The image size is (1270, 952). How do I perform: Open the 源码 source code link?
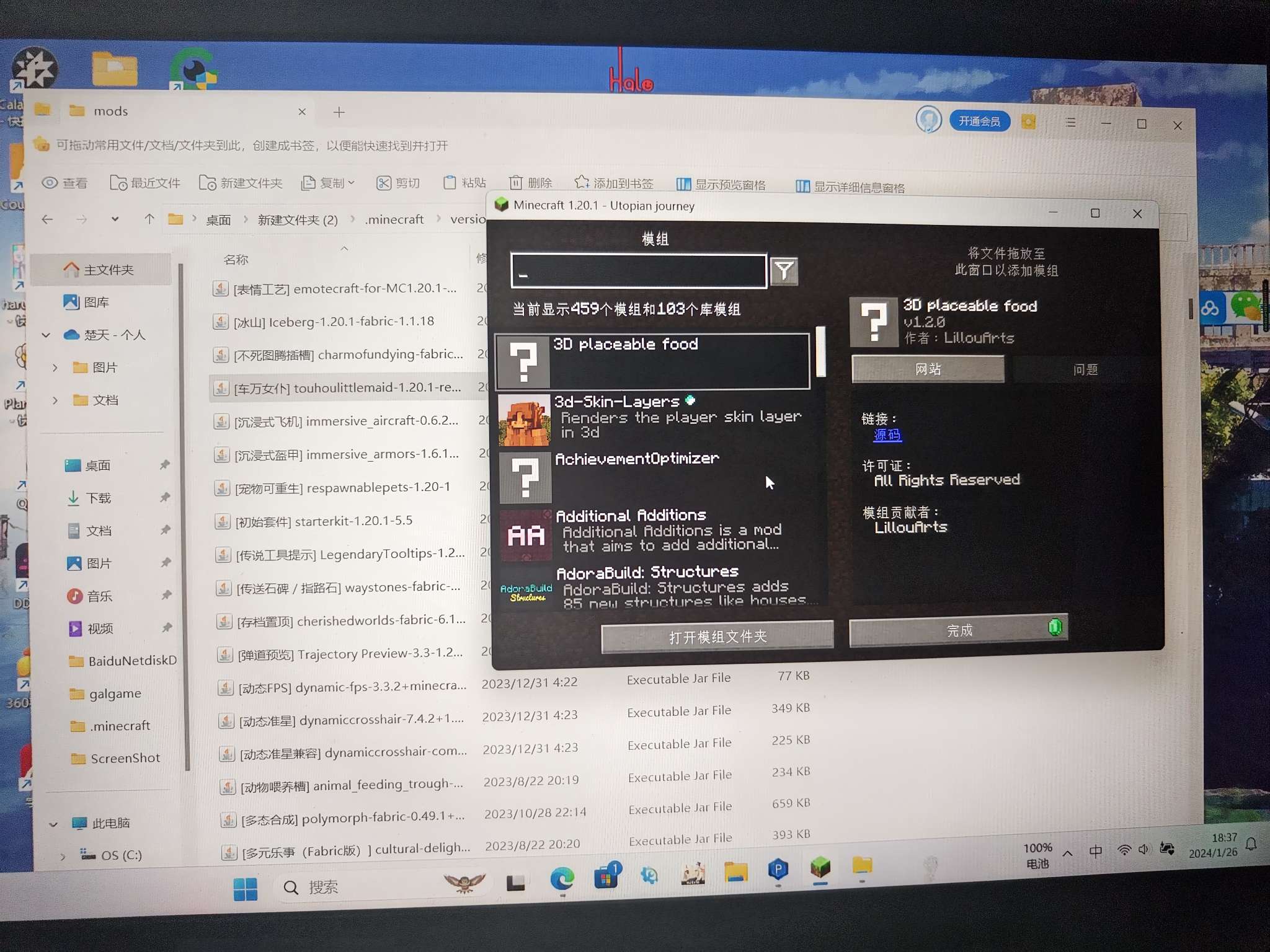tap(887, 435)
